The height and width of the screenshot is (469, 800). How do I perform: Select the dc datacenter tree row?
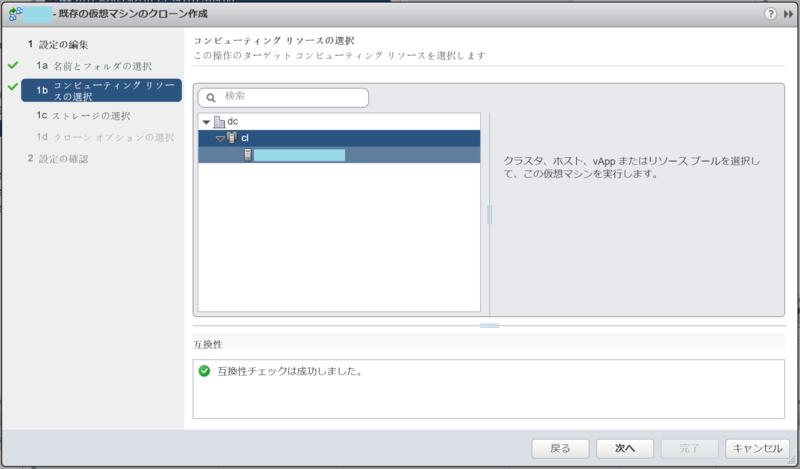[339, 121]
